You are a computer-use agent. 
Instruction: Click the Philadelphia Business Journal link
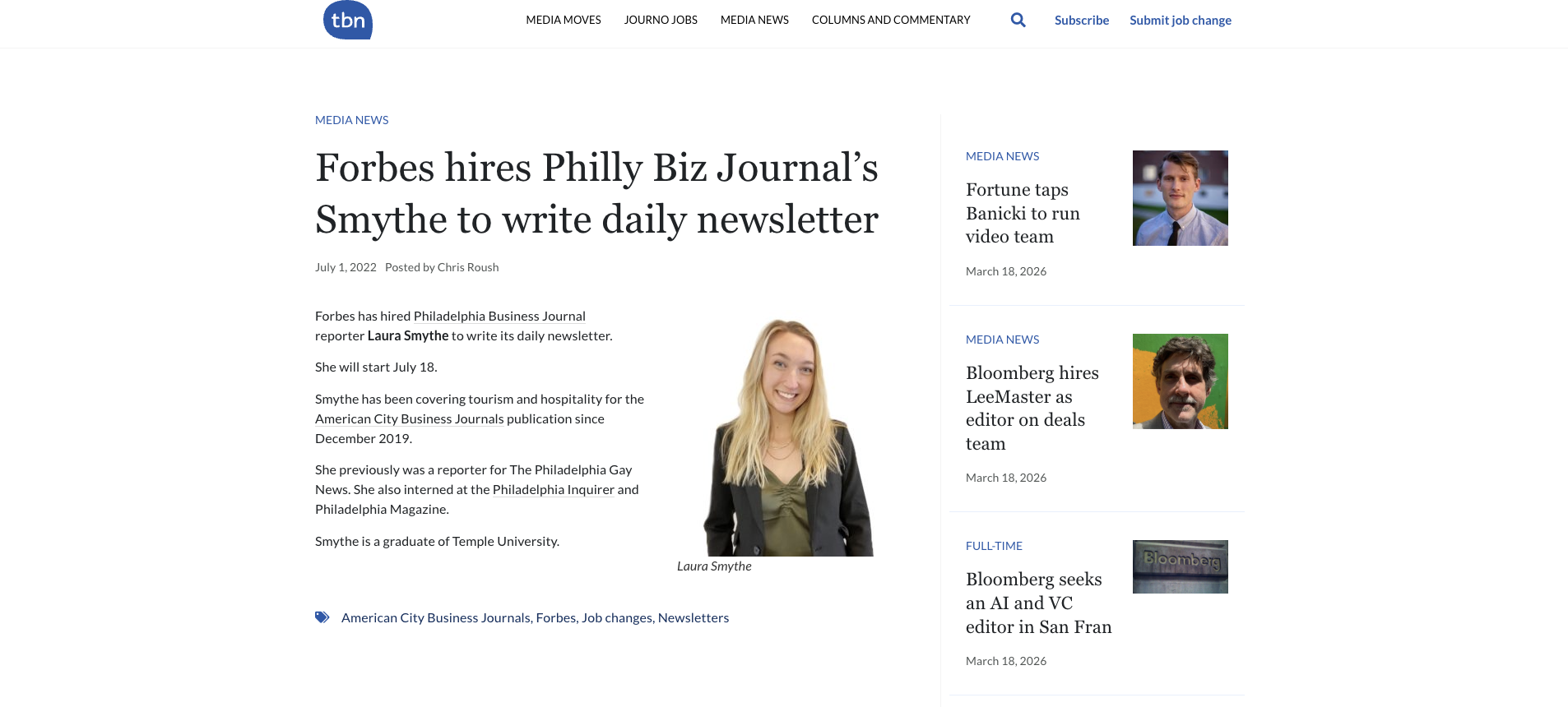(499, 316)
